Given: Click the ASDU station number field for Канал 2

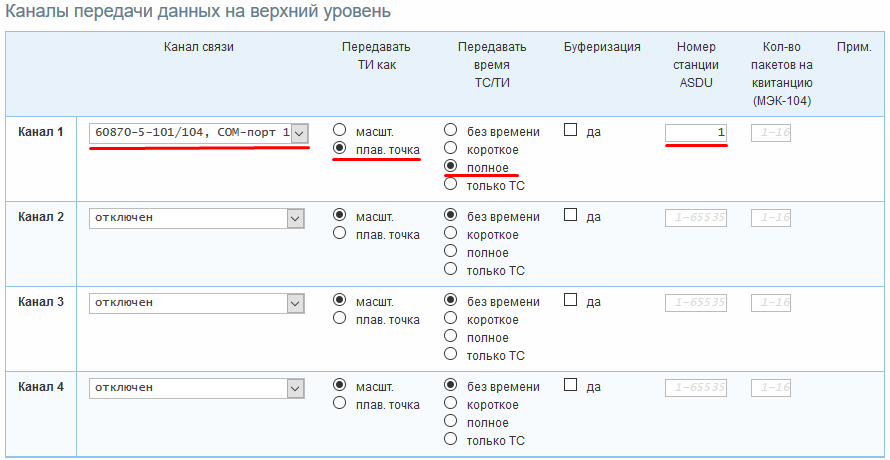Looking at the screenshot, I should pyautogui.click(x=696, y=217).
